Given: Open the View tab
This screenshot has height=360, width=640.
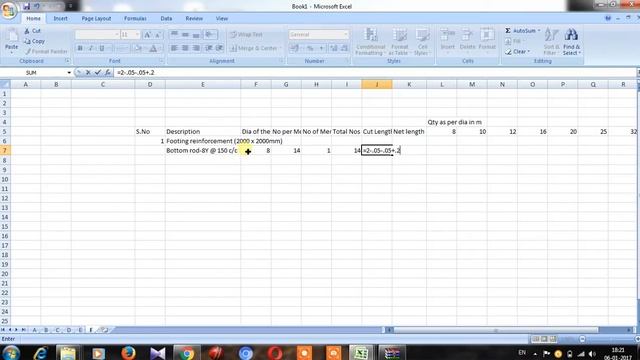Looking at the screenshot, I should coord(222,18).
